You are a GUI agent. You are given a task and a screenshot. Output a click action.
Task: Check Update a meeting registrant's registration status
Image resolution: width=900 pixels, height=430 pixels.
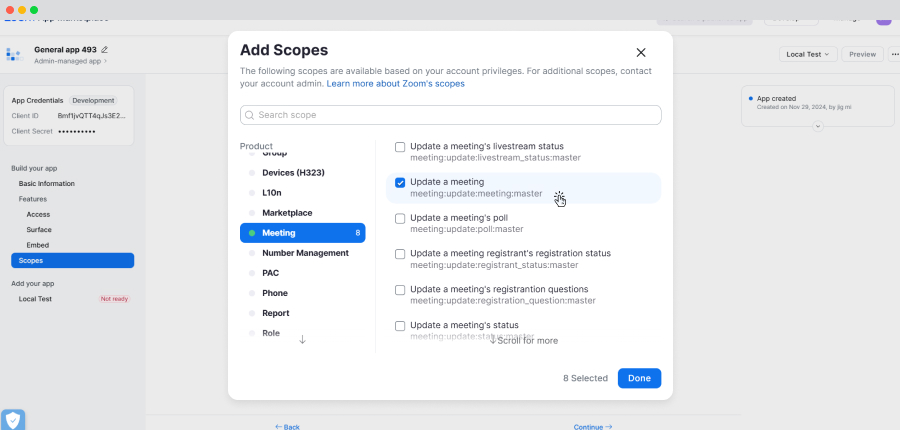[x=400, y=254]
